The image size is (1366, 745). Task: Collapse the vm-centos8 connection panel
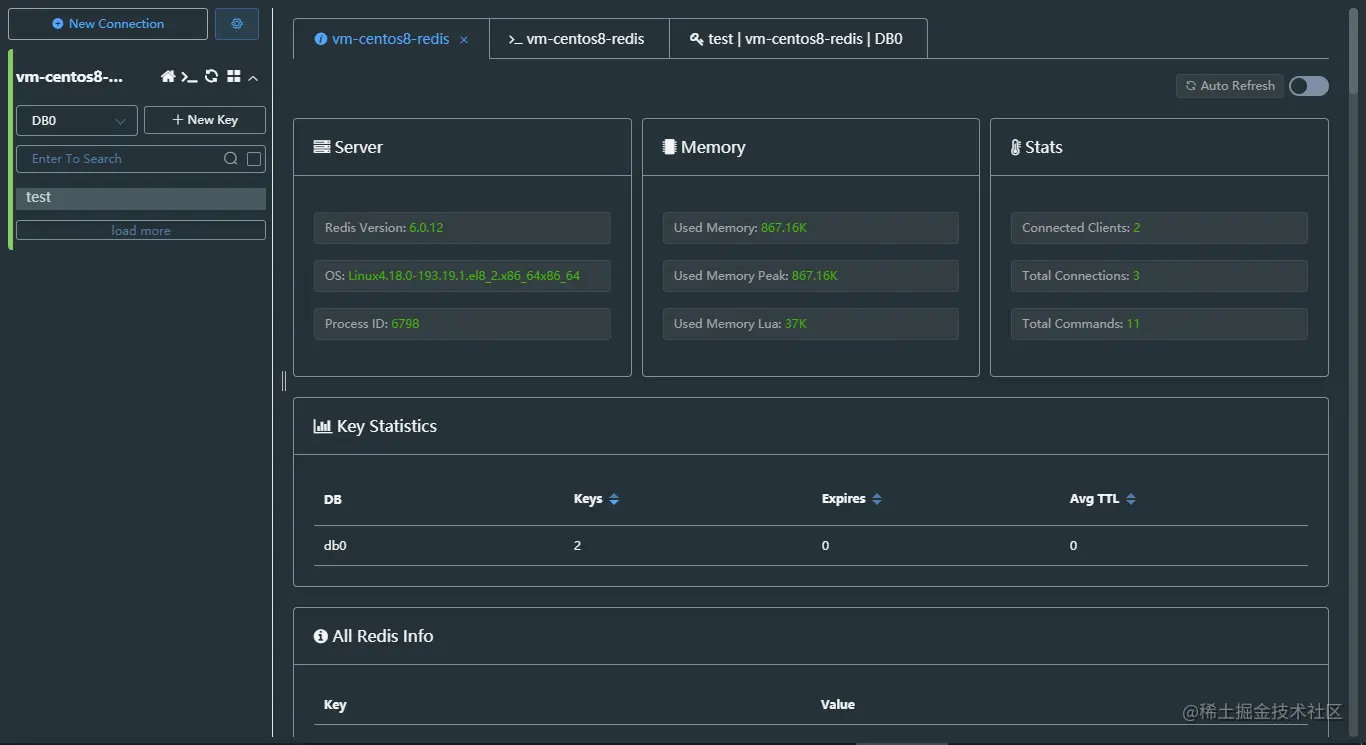pyautogui.click(x=253, y=78)
